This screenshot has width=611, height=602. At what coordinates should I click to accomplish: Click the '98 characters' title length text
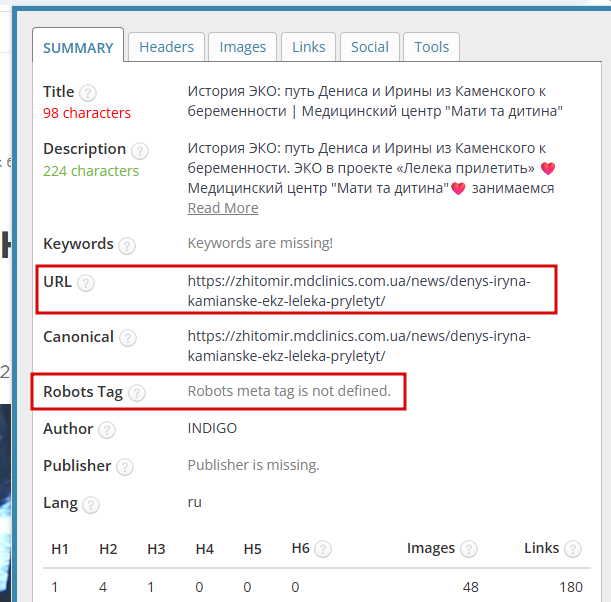[x=87, y=113]
